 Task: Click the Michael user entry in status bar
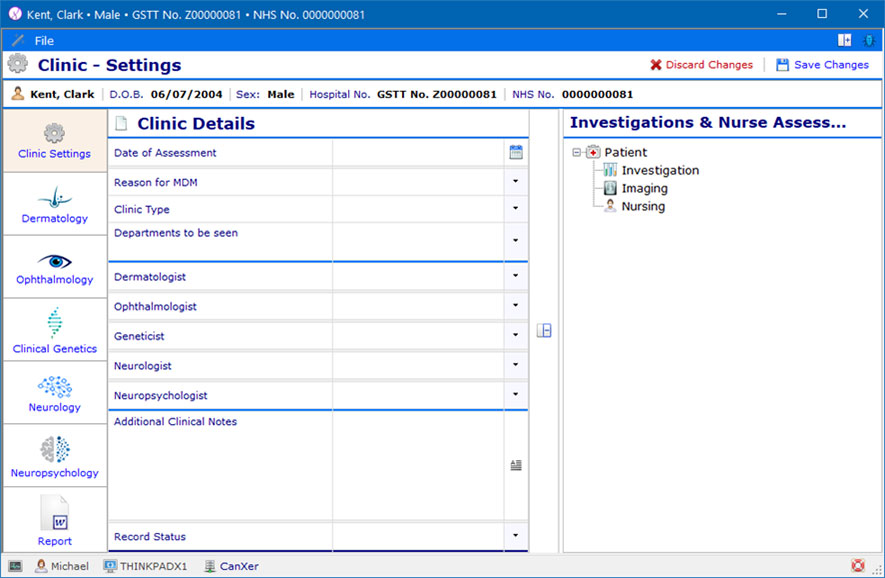[x=62, y=566]
